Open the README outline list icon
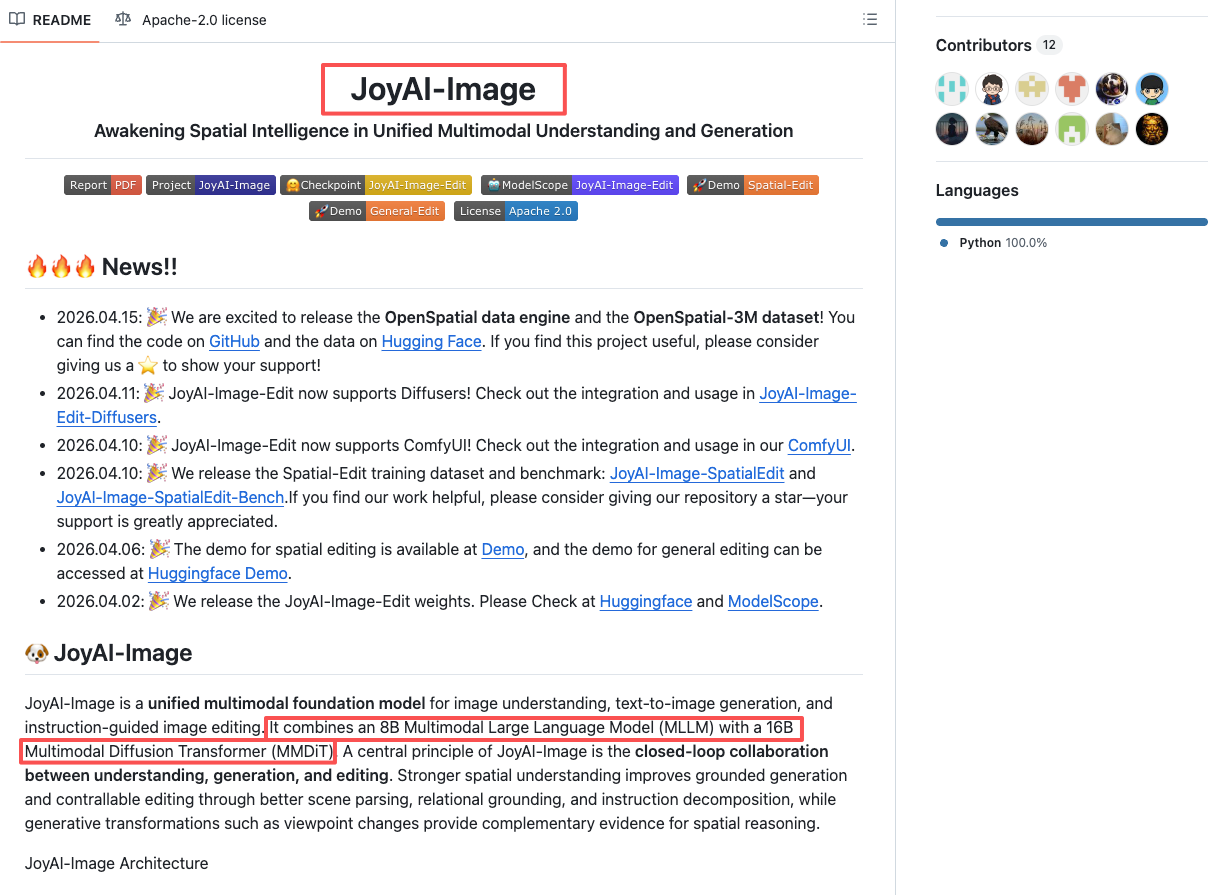The height and width of the screenshot is (895, 1218). (x=870, y=20)
